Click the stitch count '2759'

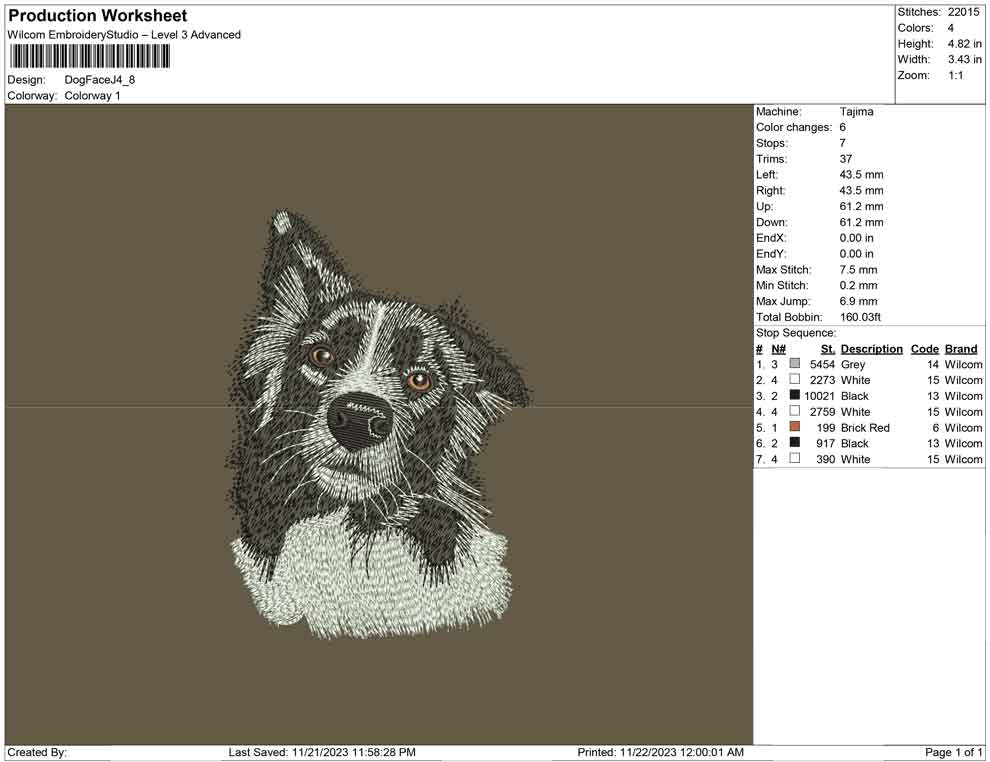tap(822, 412)
